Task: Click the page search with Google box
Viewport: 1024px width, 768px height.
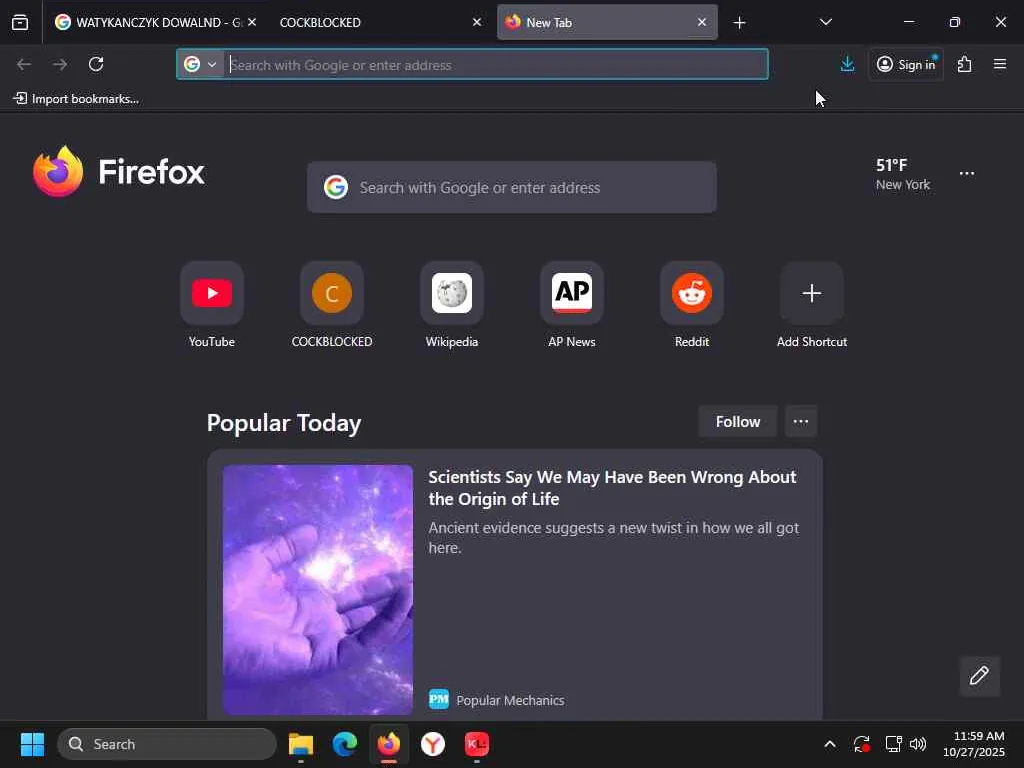Action: pyautogui.click(x=512, y=187)
